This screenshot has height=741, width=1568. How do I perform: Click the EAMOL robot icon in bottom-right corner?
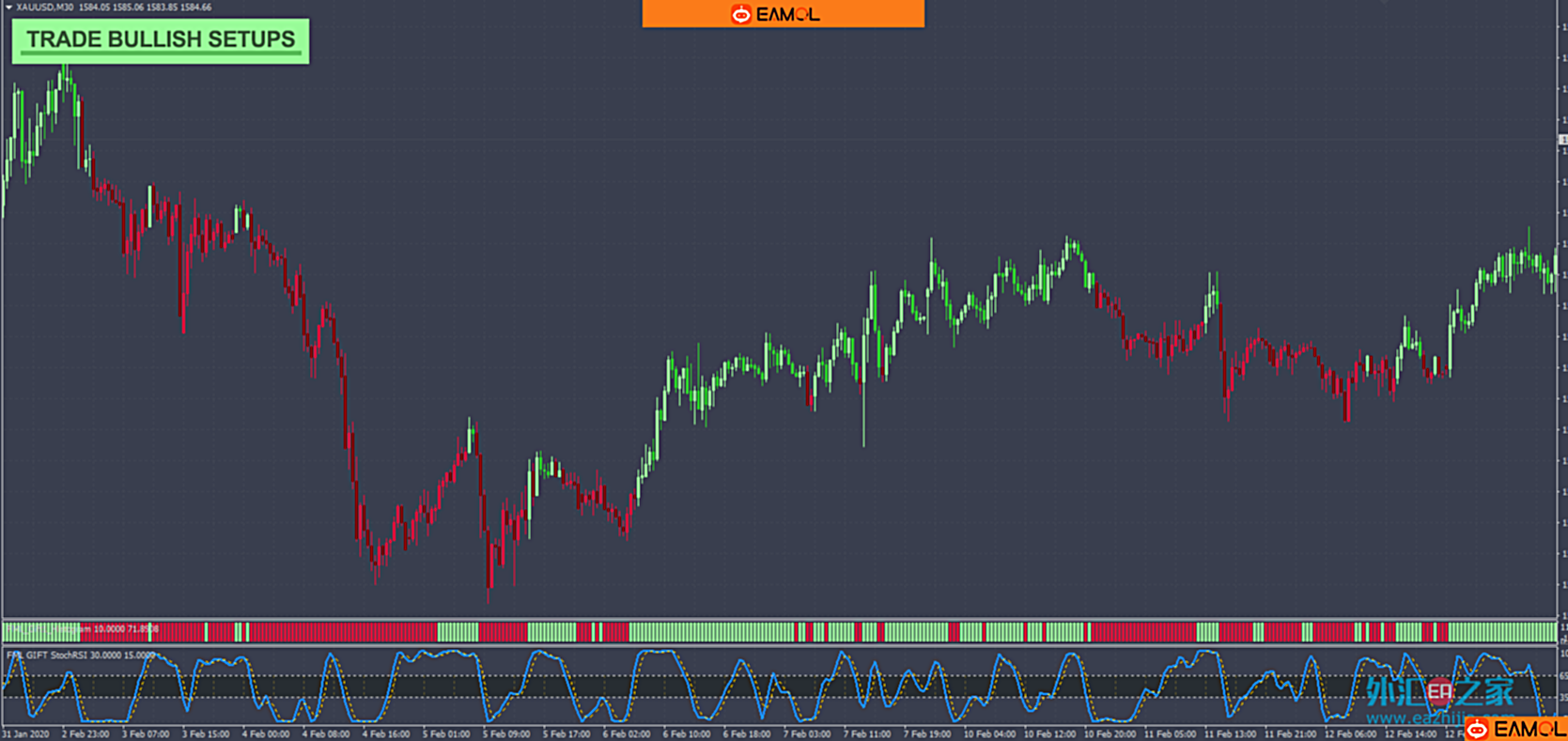tap(1478, 730)
